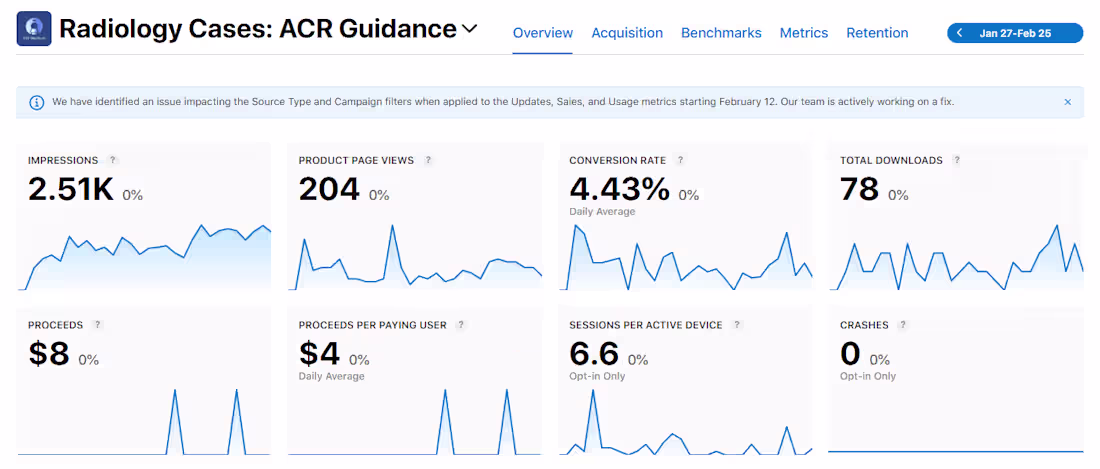Viewport: 1100px width, 469px height.
Task: Click help icon for Sessions Per Active Device
Action: point(737,325)
